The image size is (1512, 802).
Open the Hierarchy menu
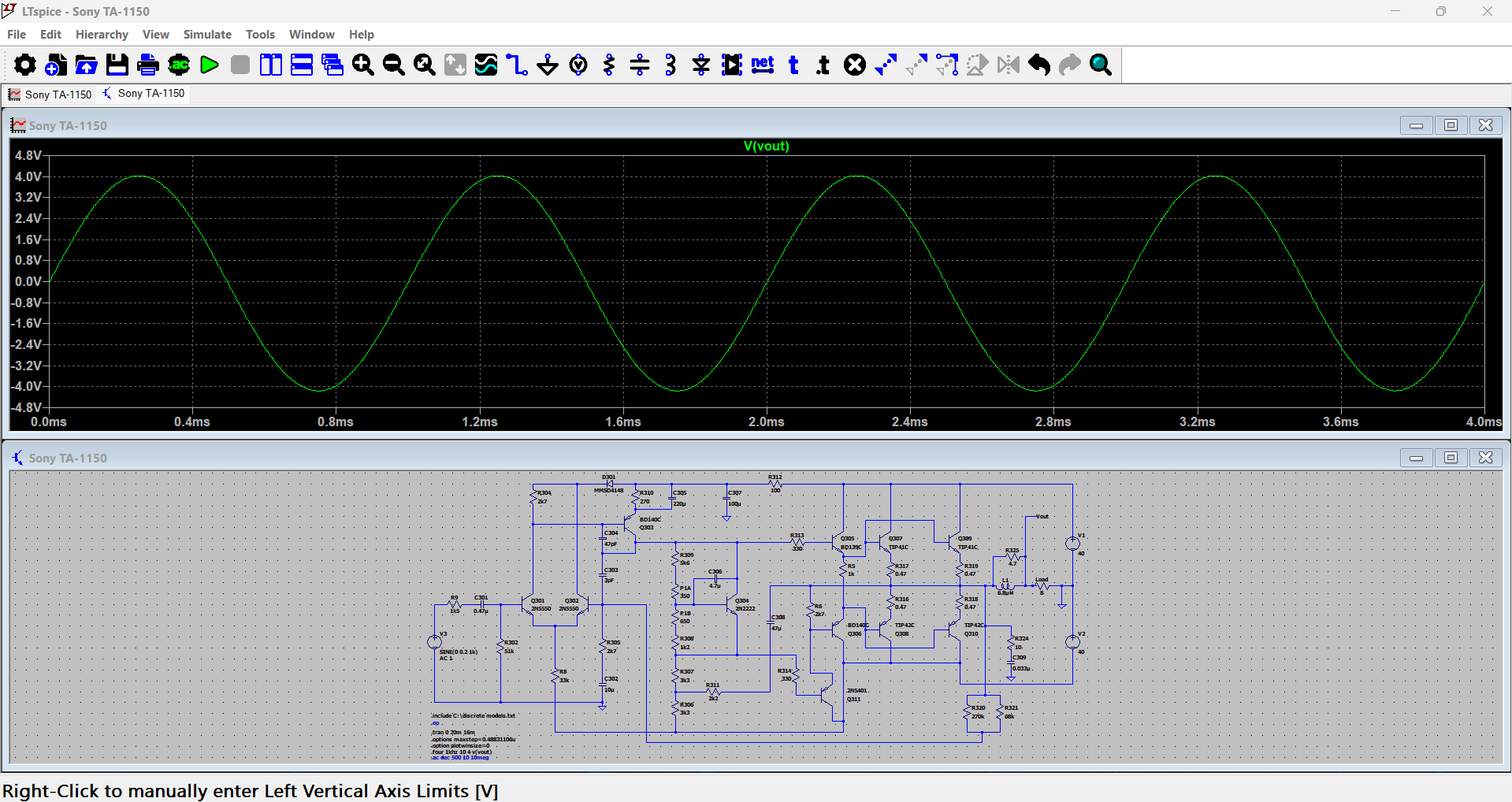tap(102, 35)
